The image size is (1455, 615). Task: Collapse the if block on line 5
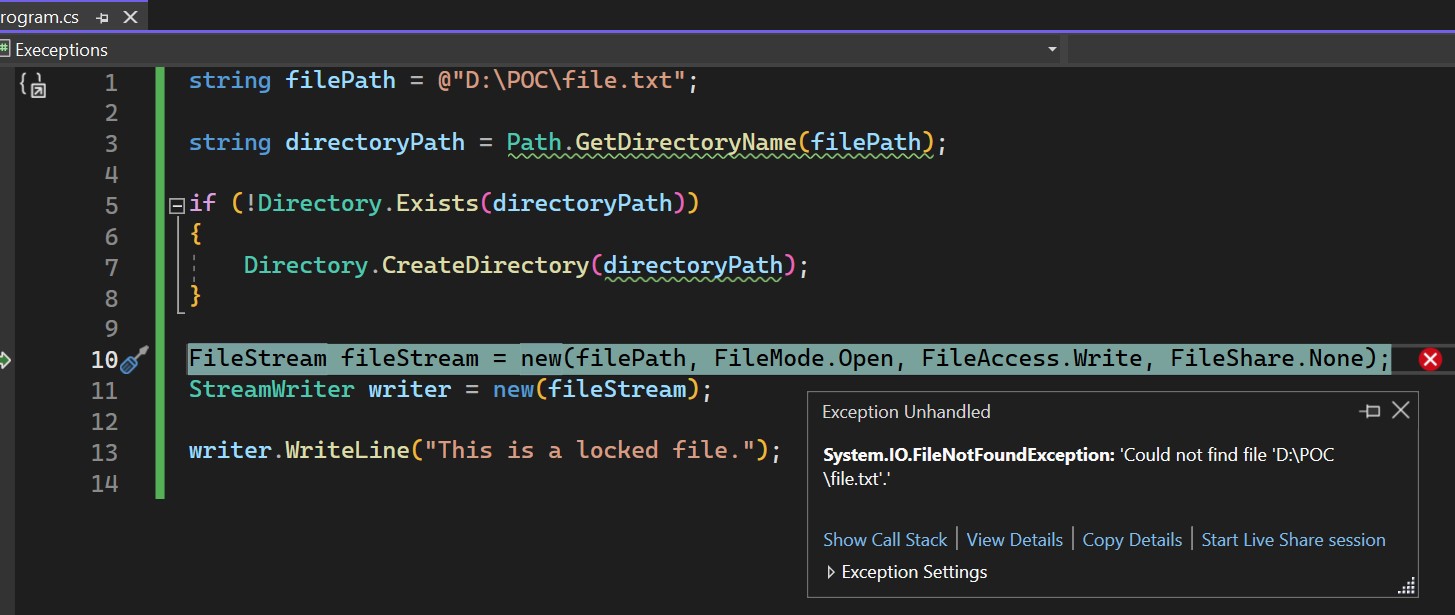click(176, 204)
